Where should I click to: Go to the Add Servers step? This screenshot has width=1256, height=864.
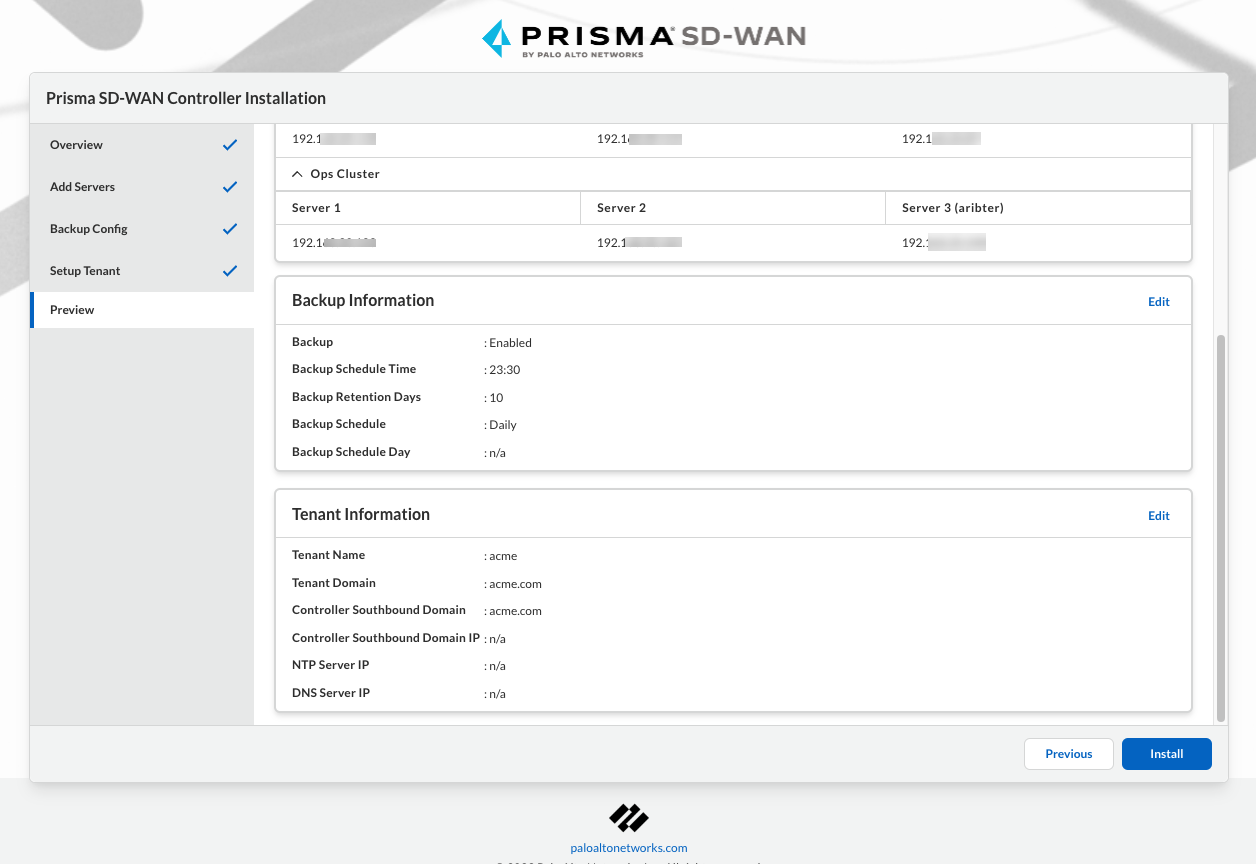142,187
